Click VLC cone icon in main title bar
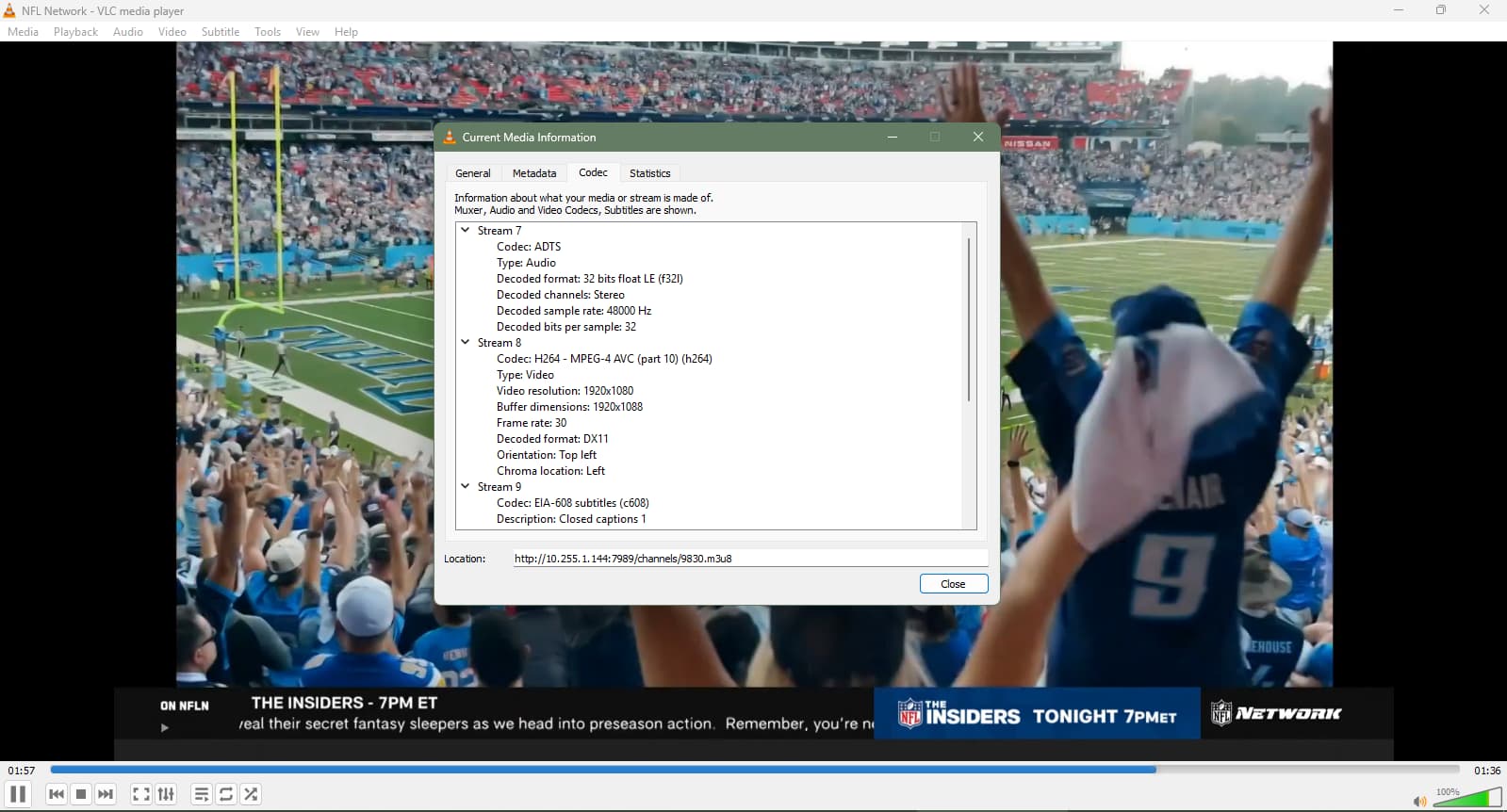This screenshot has height=812, width=1507. [x=9, y=10]
